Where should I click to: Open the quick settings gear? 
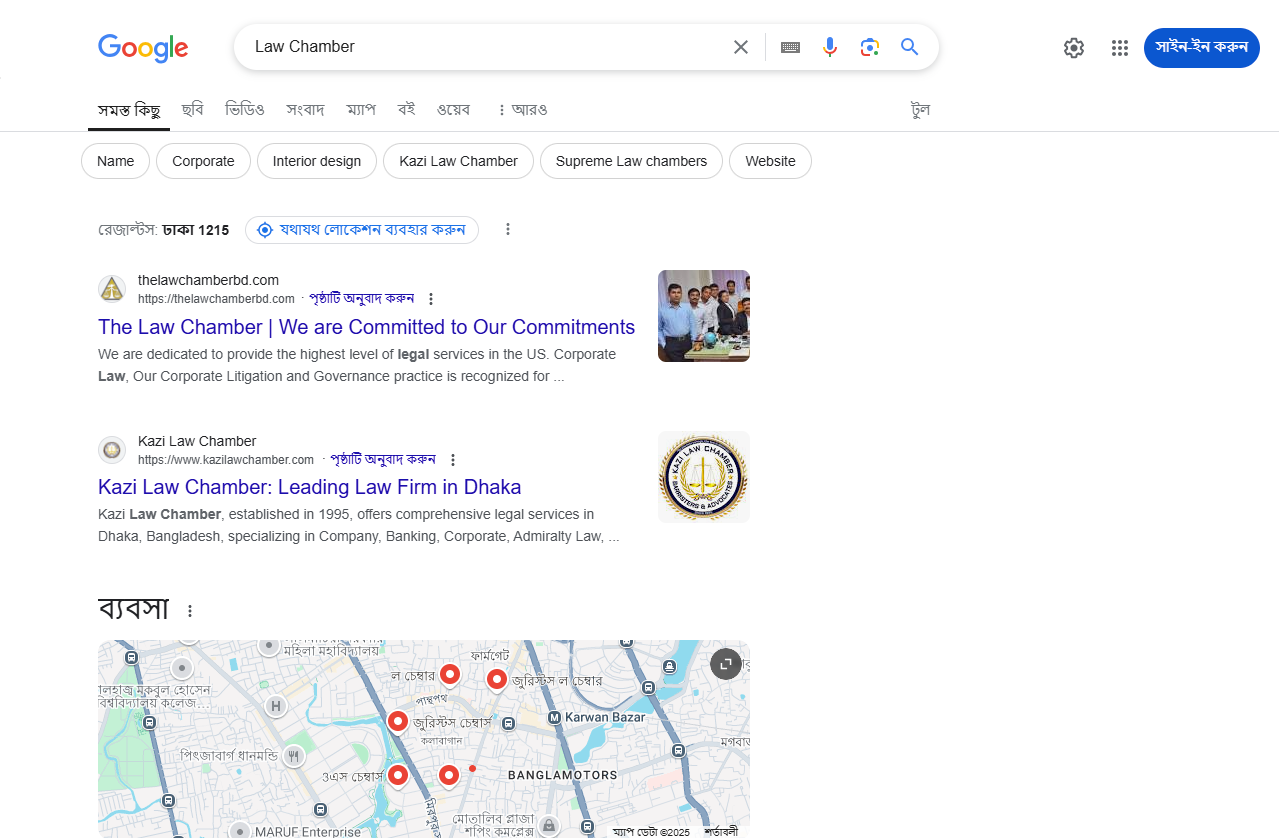[1074, 48]
